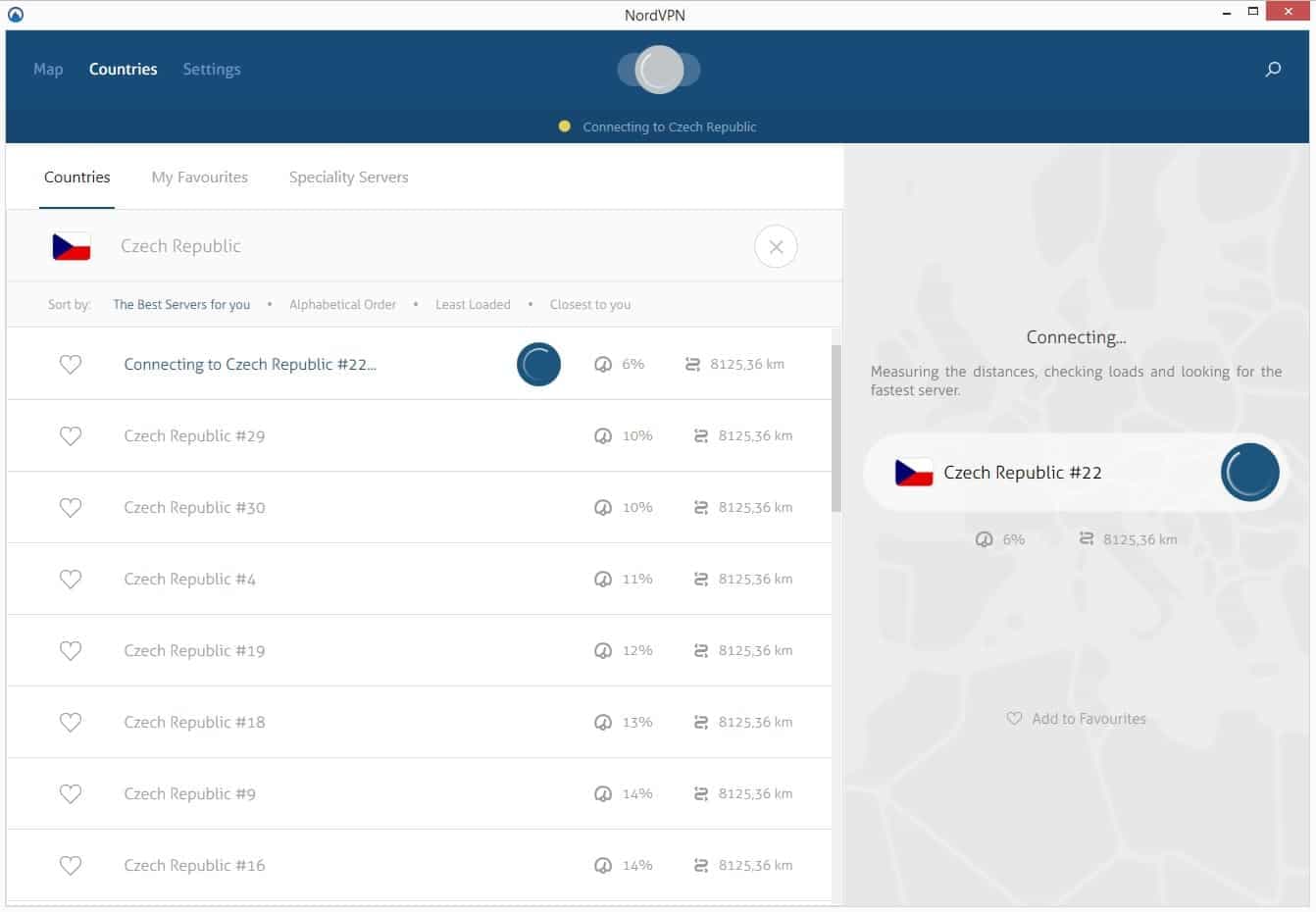
Task: Select the Czech Republic #29 server
Action: tap(419, 435)
